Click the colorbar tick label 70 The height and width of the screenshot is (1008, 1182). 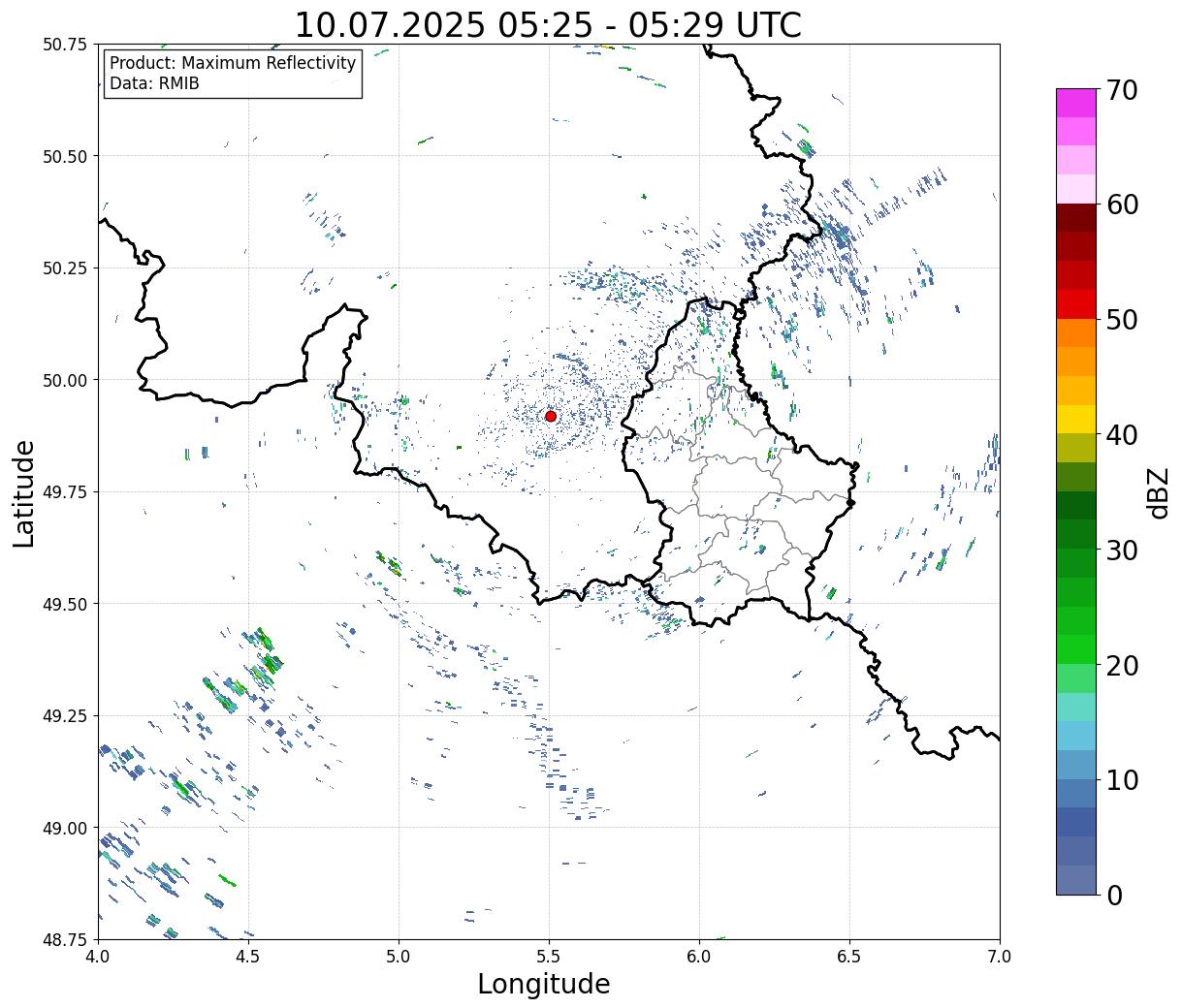[1121, 90]
